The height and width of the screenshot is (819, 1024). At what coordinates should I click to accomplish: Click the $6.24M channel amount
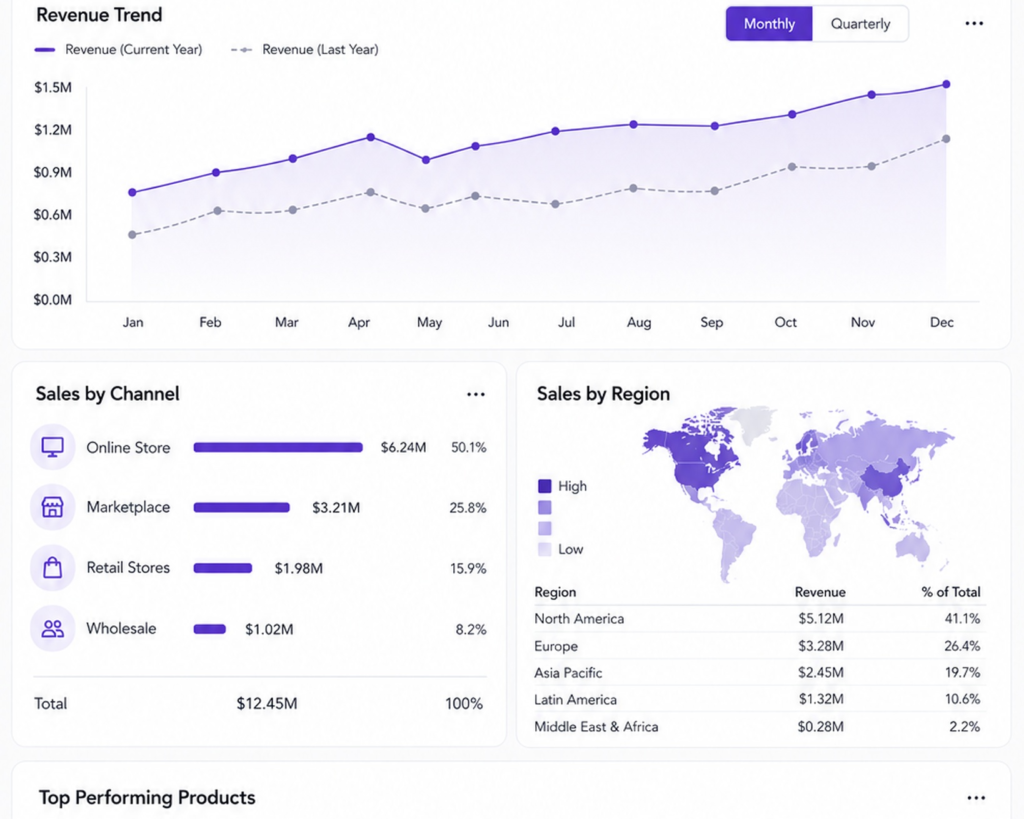click(x=404, y=447)
